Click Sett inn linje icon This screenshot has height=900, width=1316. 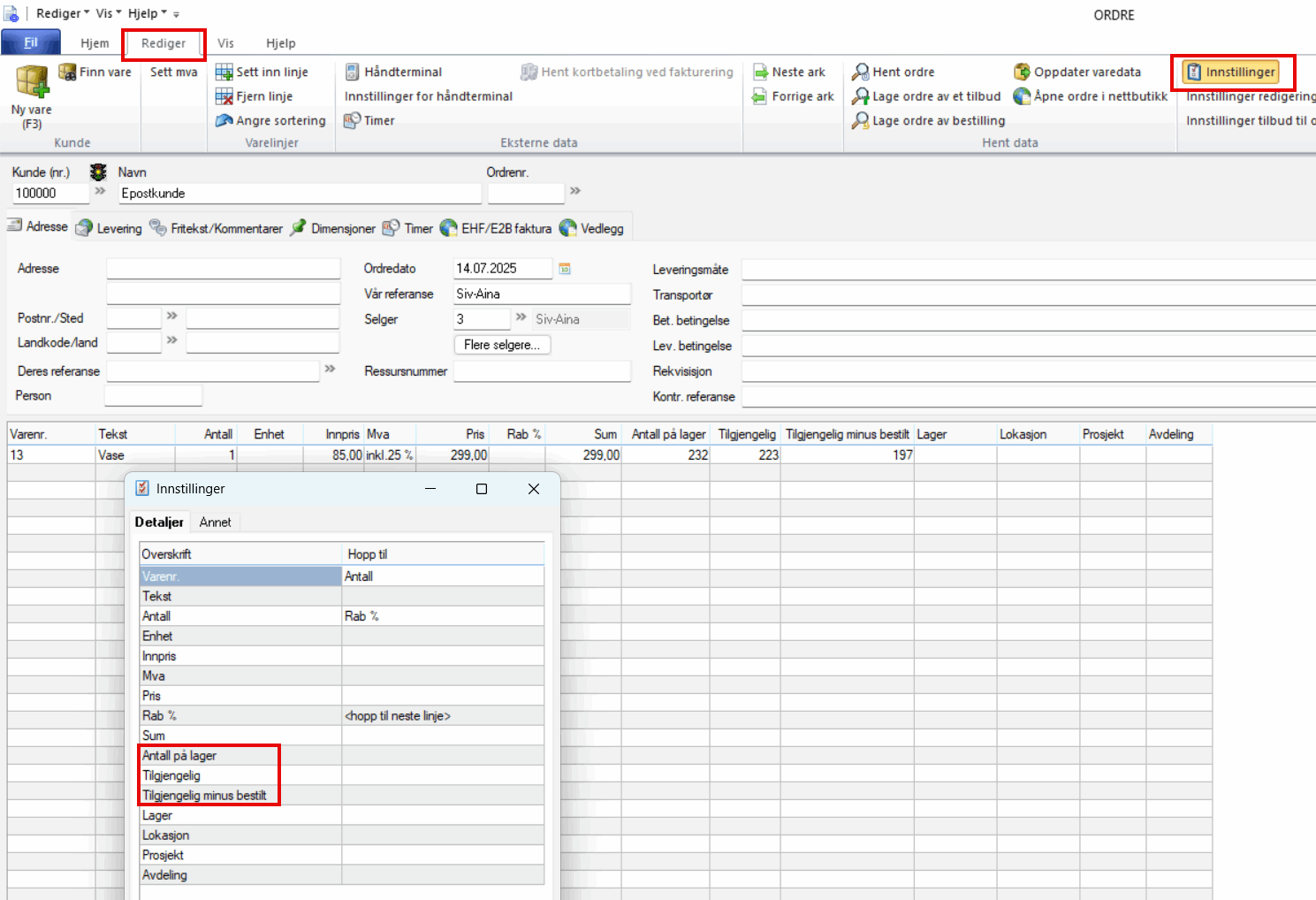[x=224, y=72]
